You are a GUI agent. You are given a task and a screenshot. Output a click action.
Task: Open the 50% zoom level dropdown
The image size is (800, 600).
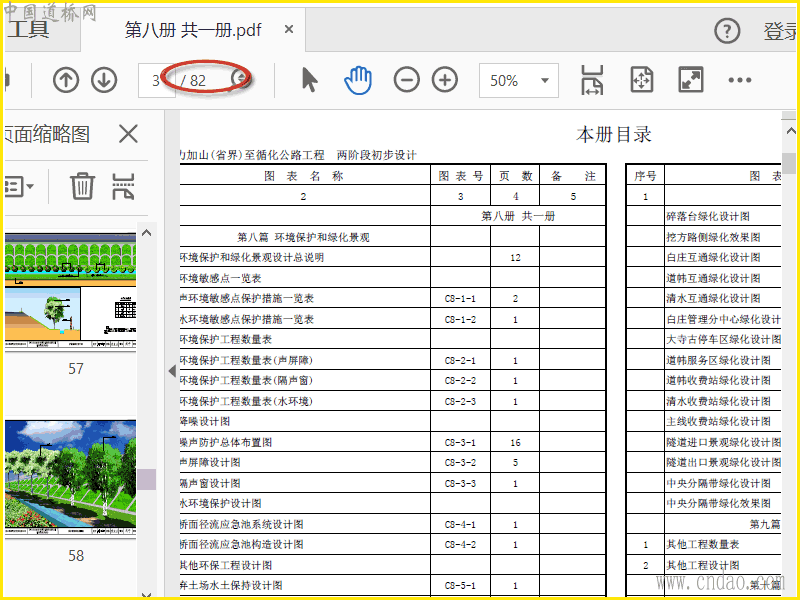(x=519, y=80)
